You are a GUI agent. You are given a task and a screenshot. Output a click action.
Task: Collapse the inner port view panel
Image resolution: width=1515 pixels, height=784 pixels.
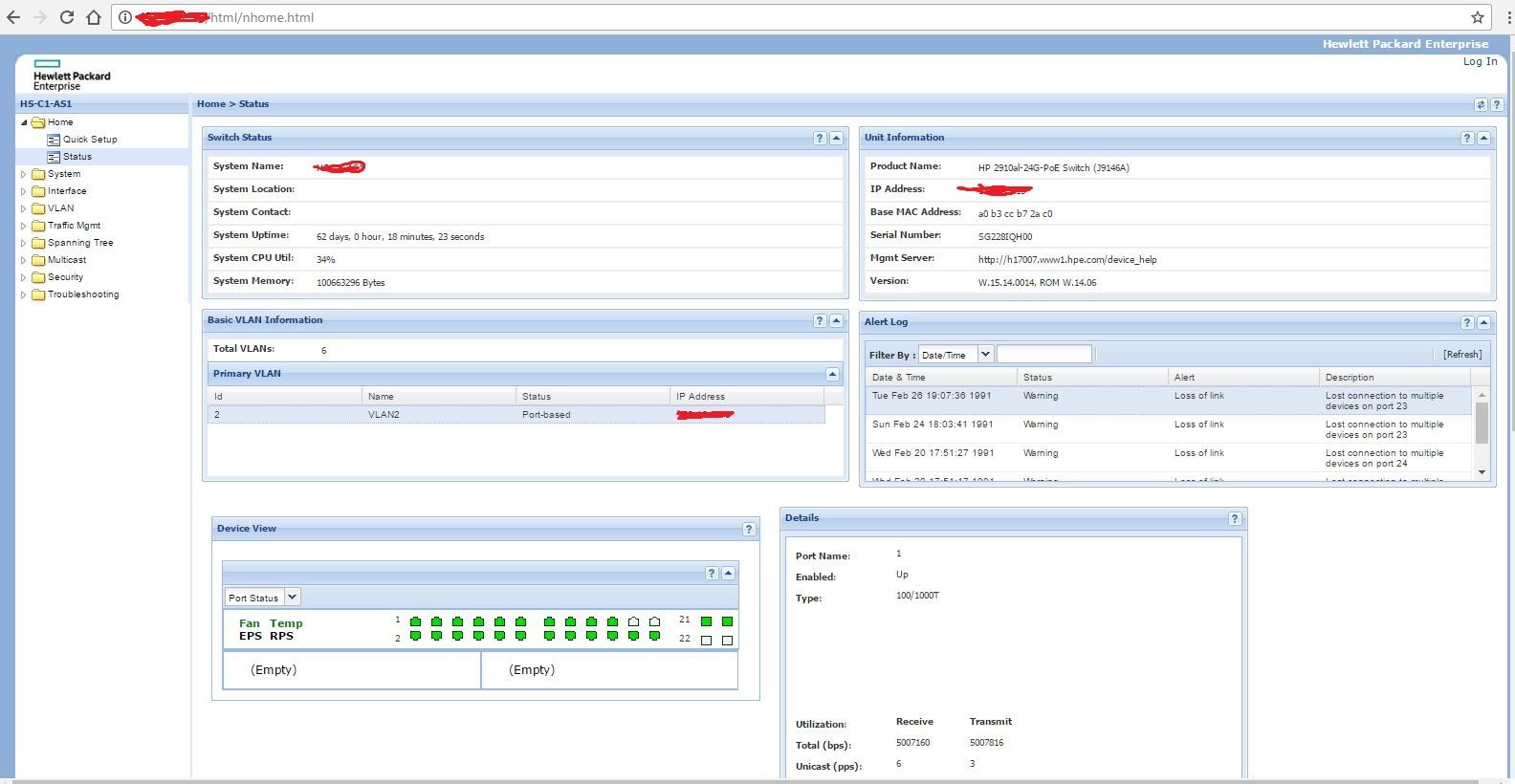click(728, 573)
